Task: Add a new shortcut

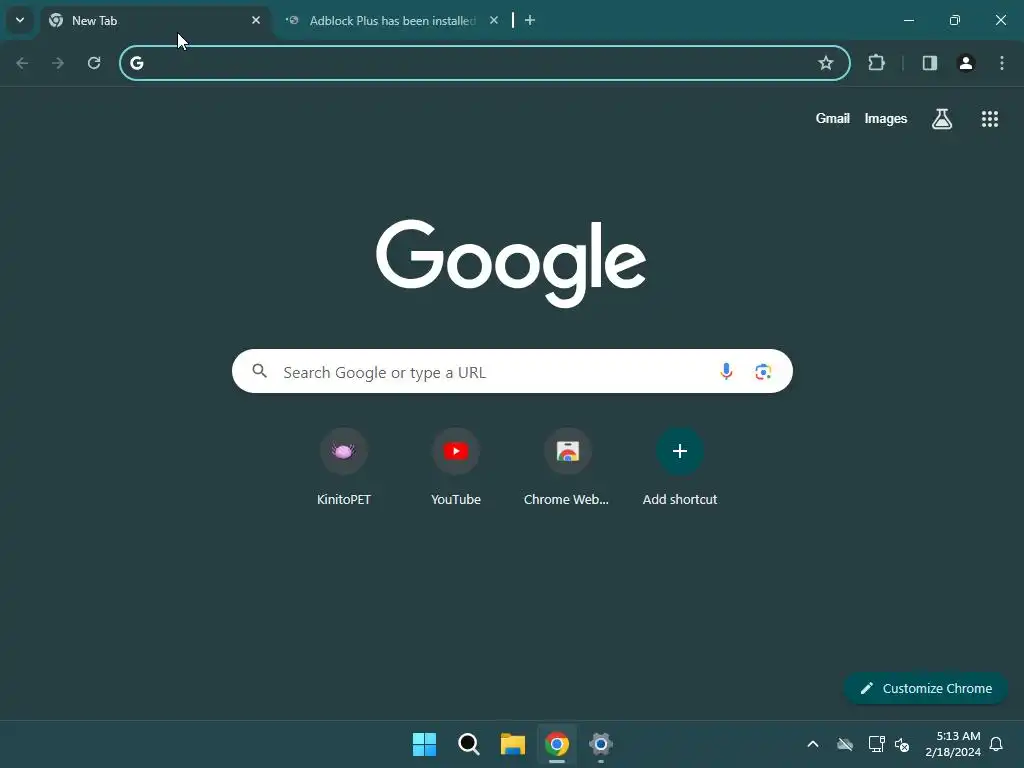Action: click(x=680, y=467)
